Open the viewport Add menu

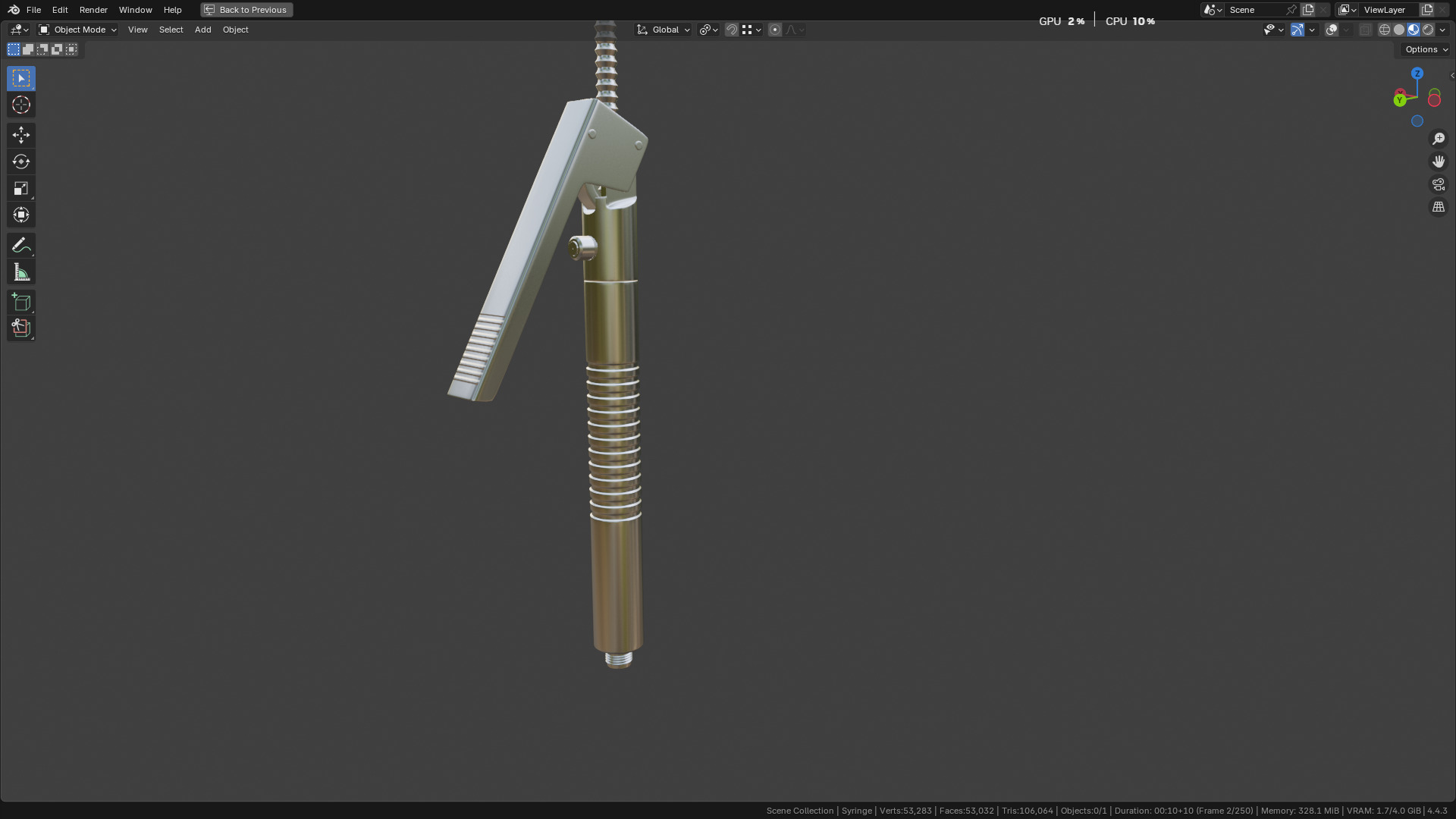point(202,30)
